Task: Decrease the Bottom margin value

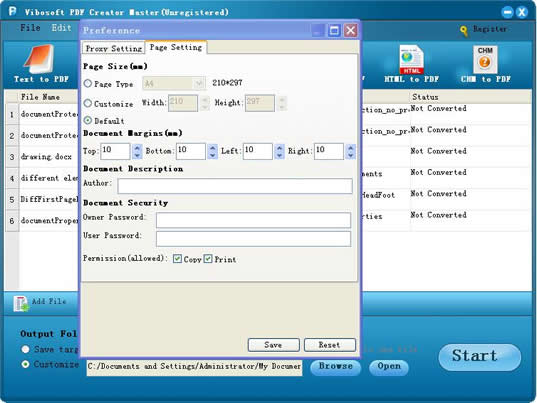Action: 213,155
